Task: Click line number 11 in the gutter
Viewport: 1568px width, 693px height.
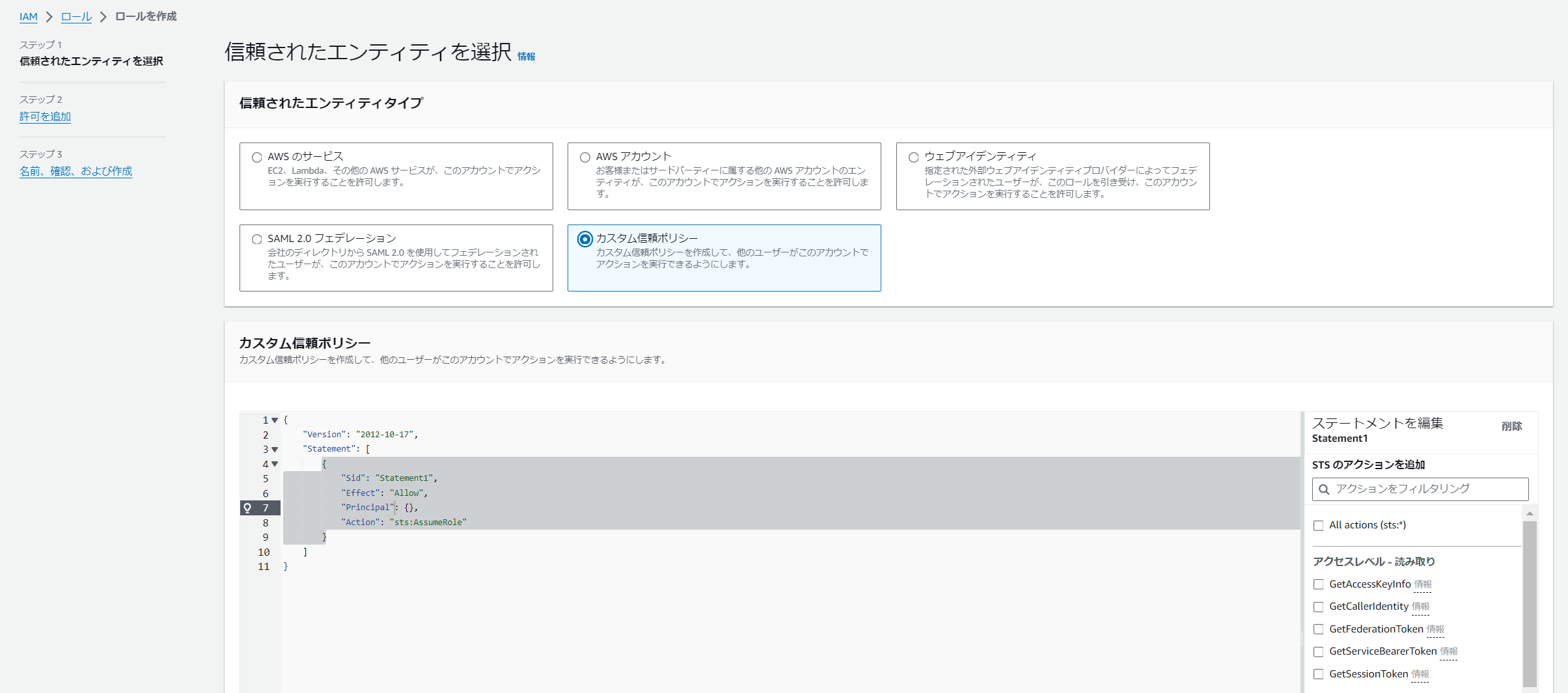Action: click(264, 567)
